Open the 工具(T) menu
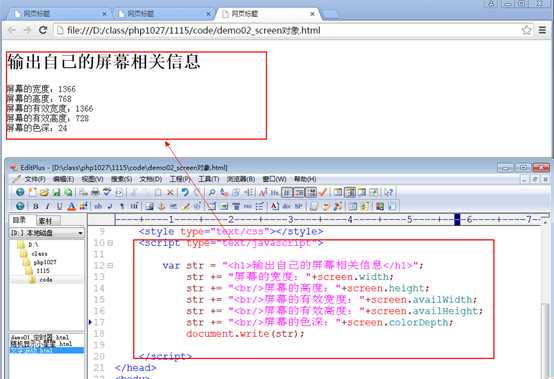The image size is (554, 379). (208, 179)
